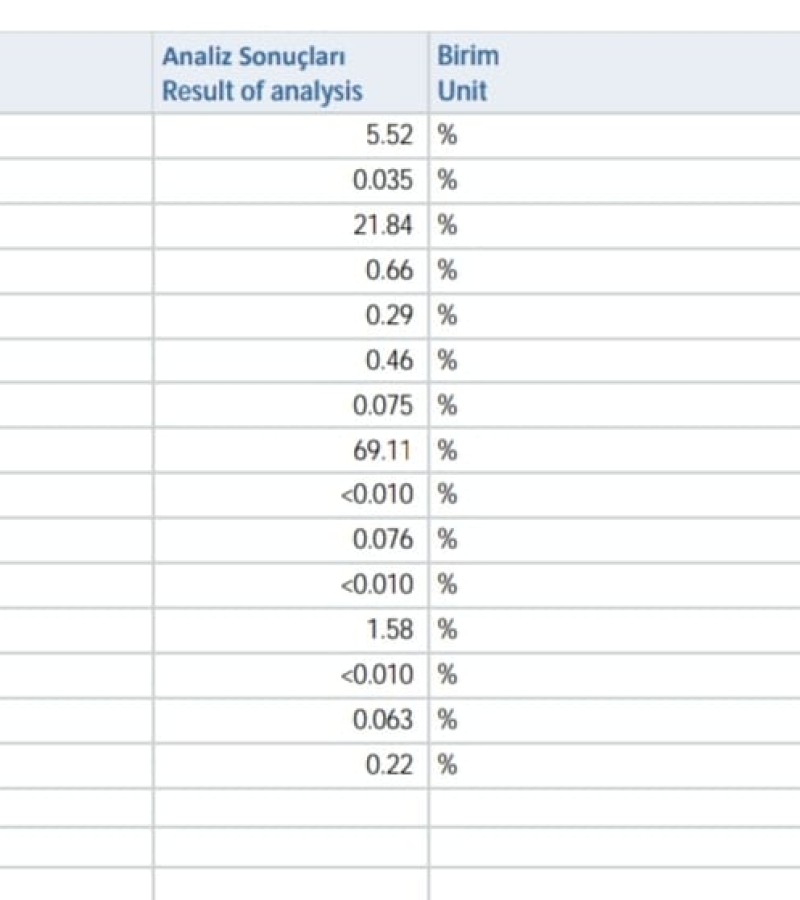Select the cell with value 69.11
The width and height of the screenshot is (800, 900).
tap(290, 450)
